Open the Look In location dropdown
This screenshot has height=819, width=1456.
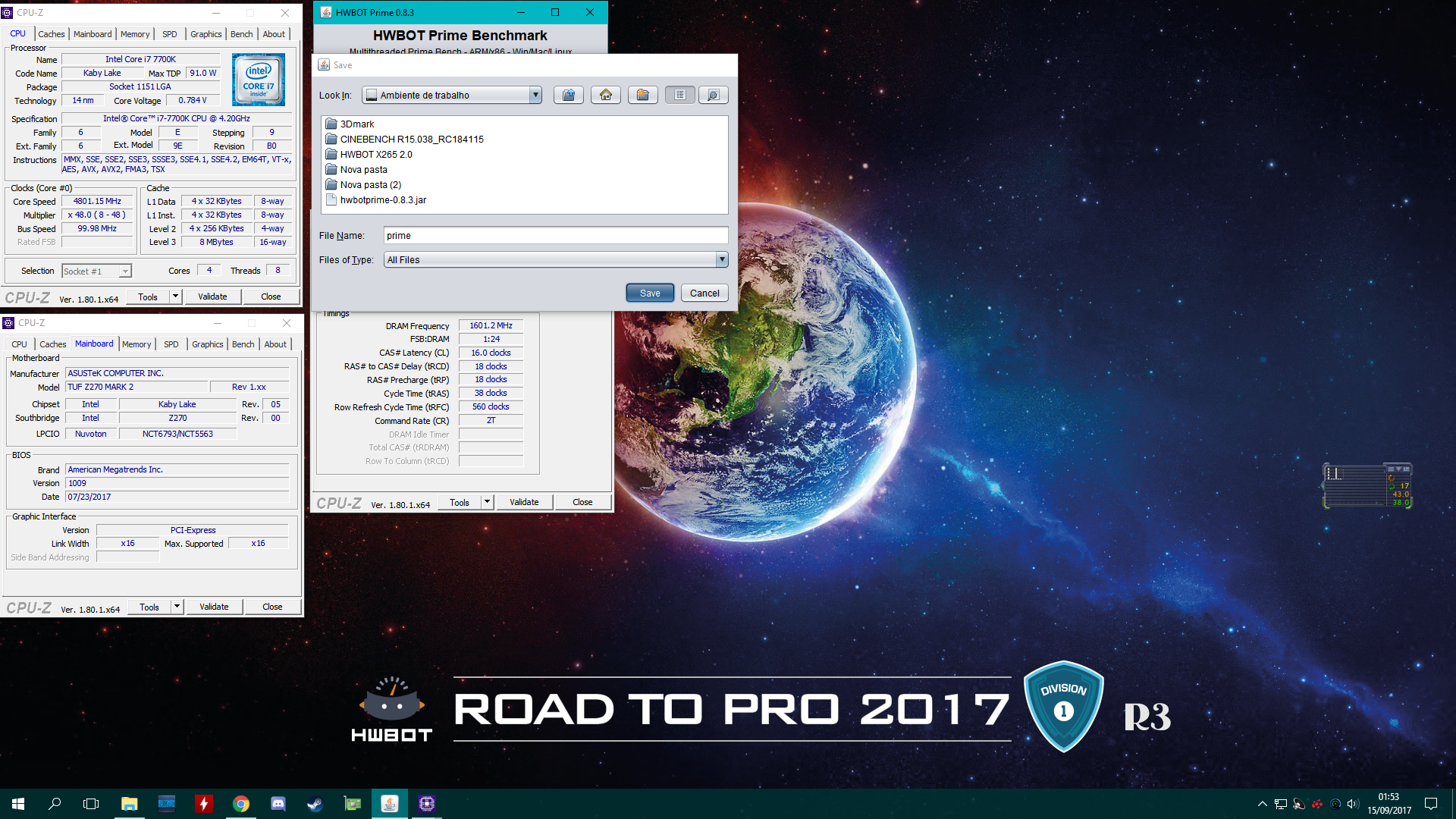click(x=452, y=95)
